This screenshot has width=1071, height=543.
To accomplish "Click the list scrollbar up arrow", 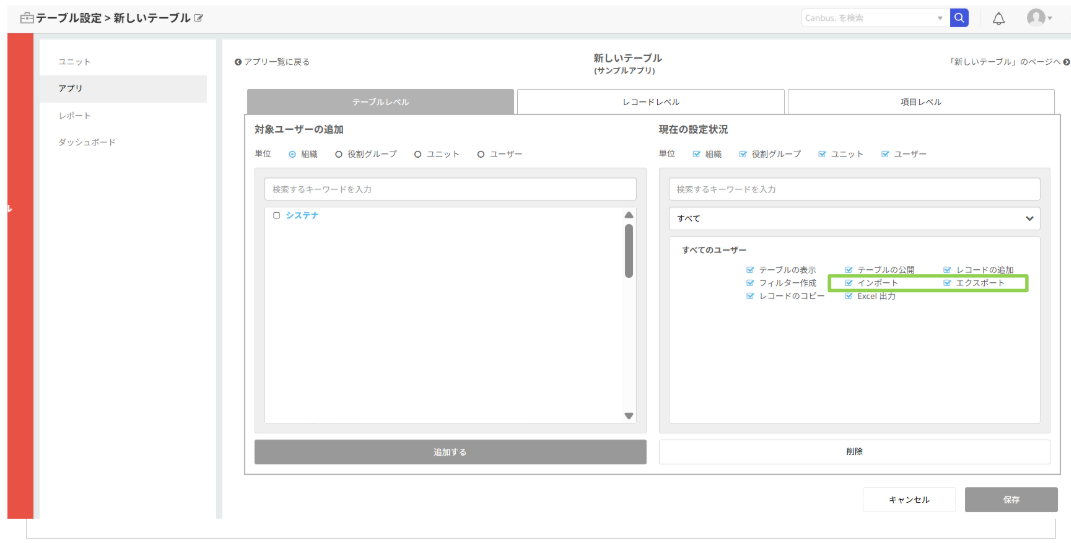I will coord(629,215).
